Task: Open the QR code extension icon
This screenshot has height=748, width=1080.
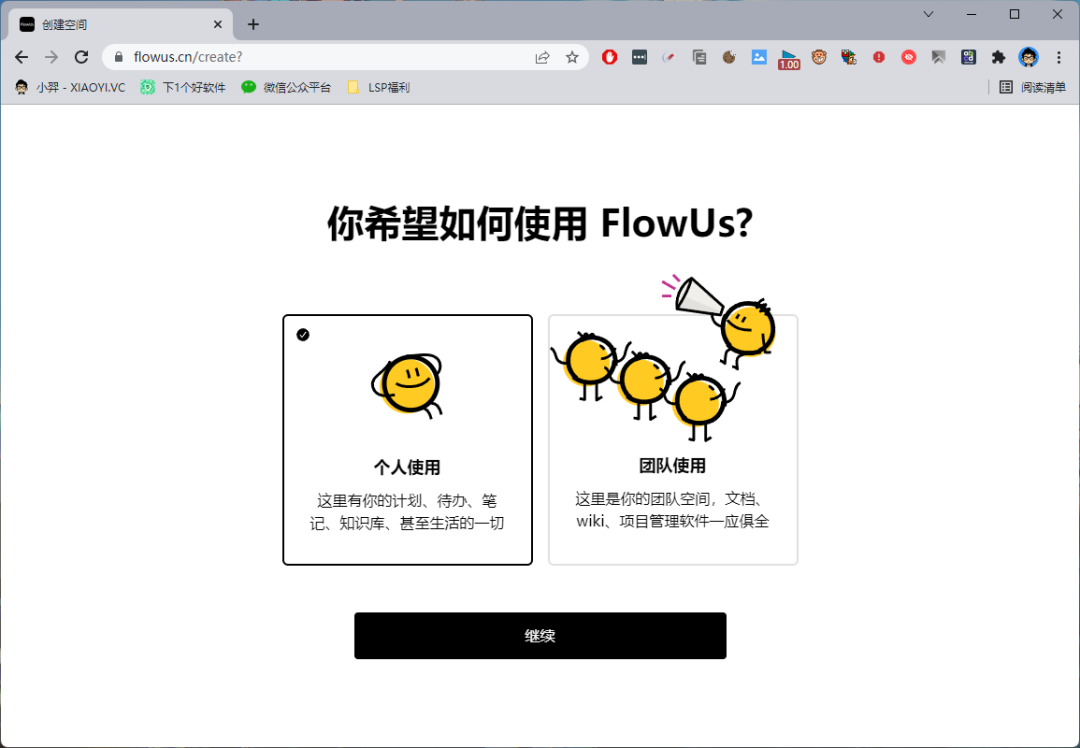Action: coord(969,57)
